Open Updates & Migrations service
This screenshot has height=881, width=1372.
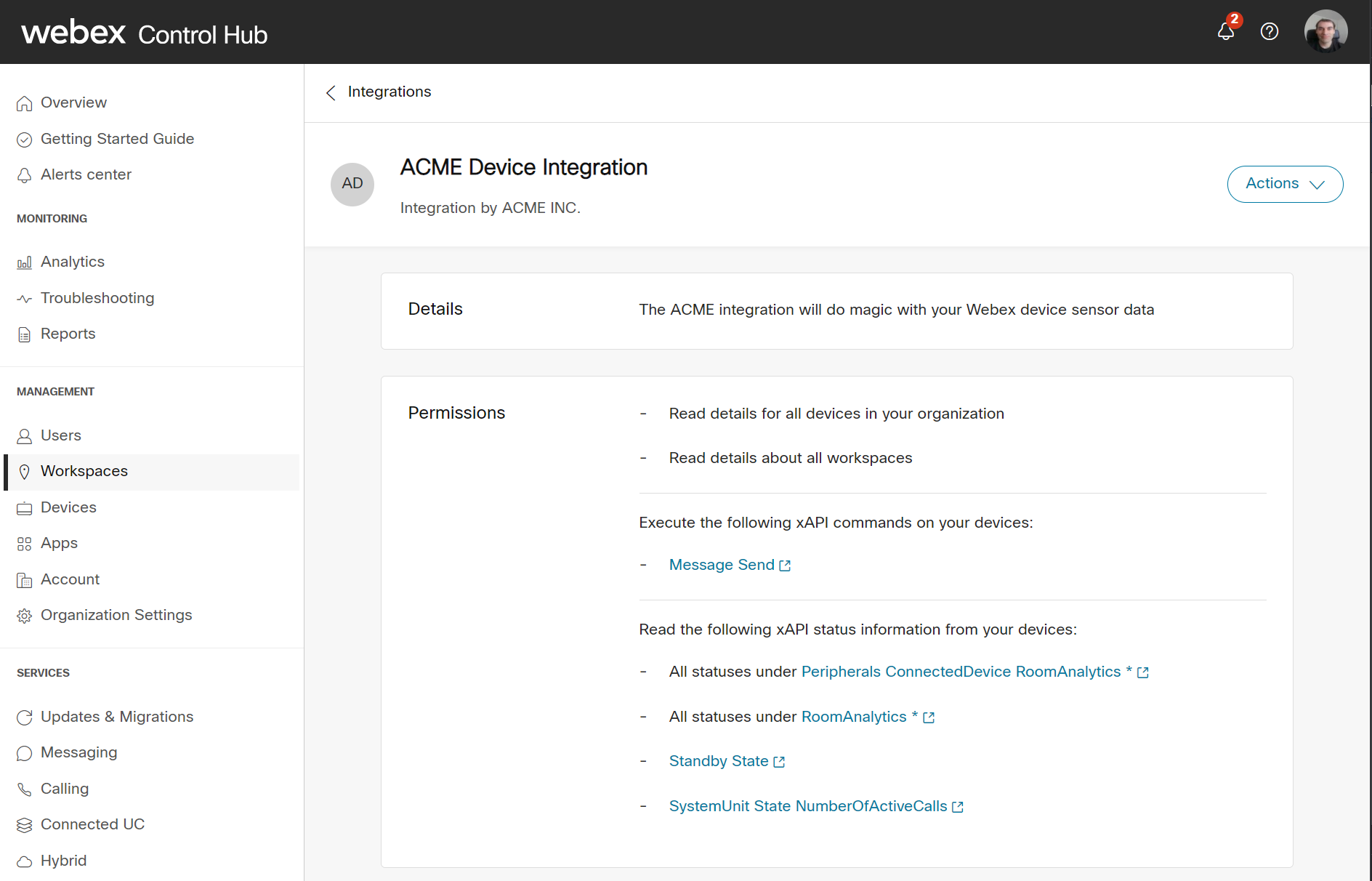pos(117,717)
